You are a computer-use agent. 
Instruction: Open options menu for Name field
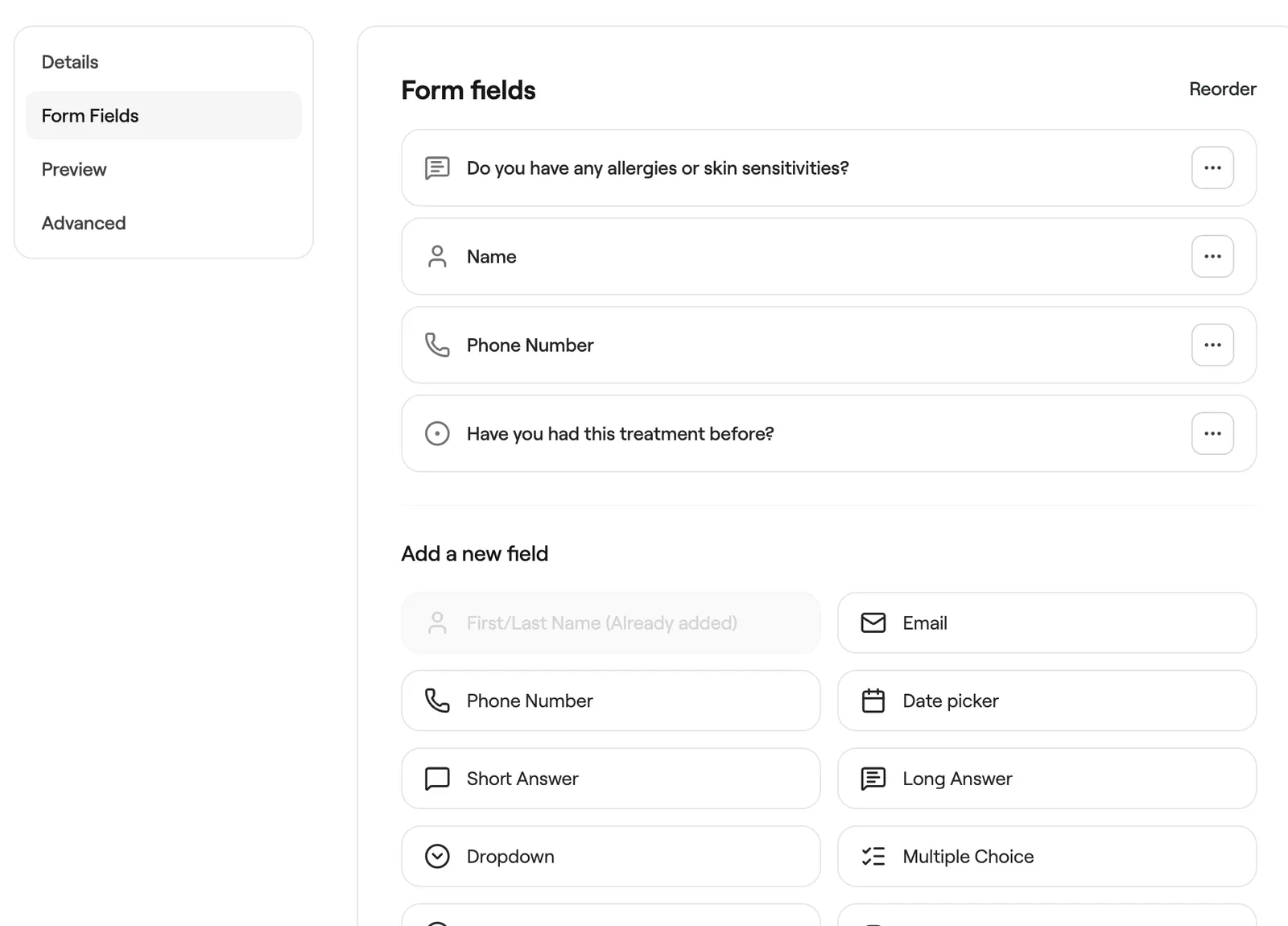pos(1212,256)
